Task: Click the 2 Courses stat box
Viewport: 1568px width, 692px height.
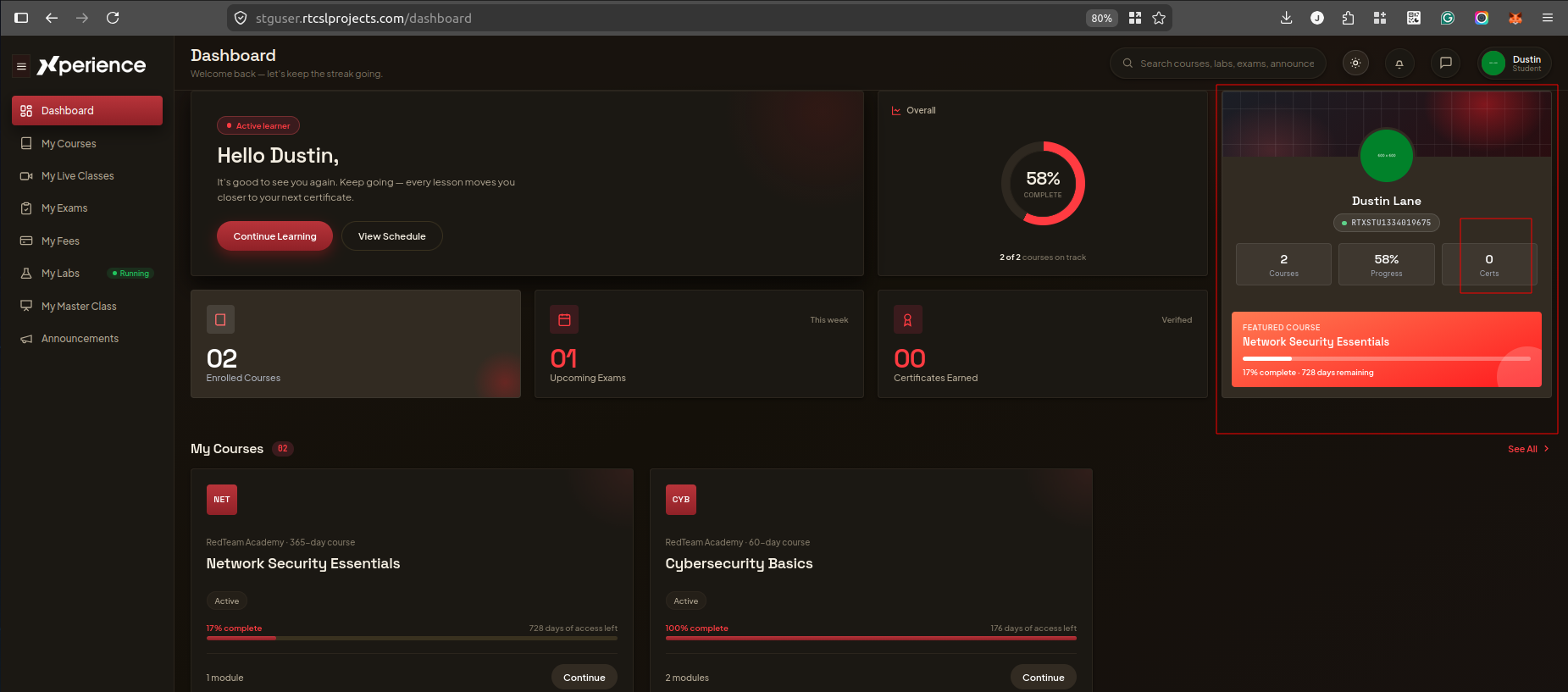Action: [1283, 264]
